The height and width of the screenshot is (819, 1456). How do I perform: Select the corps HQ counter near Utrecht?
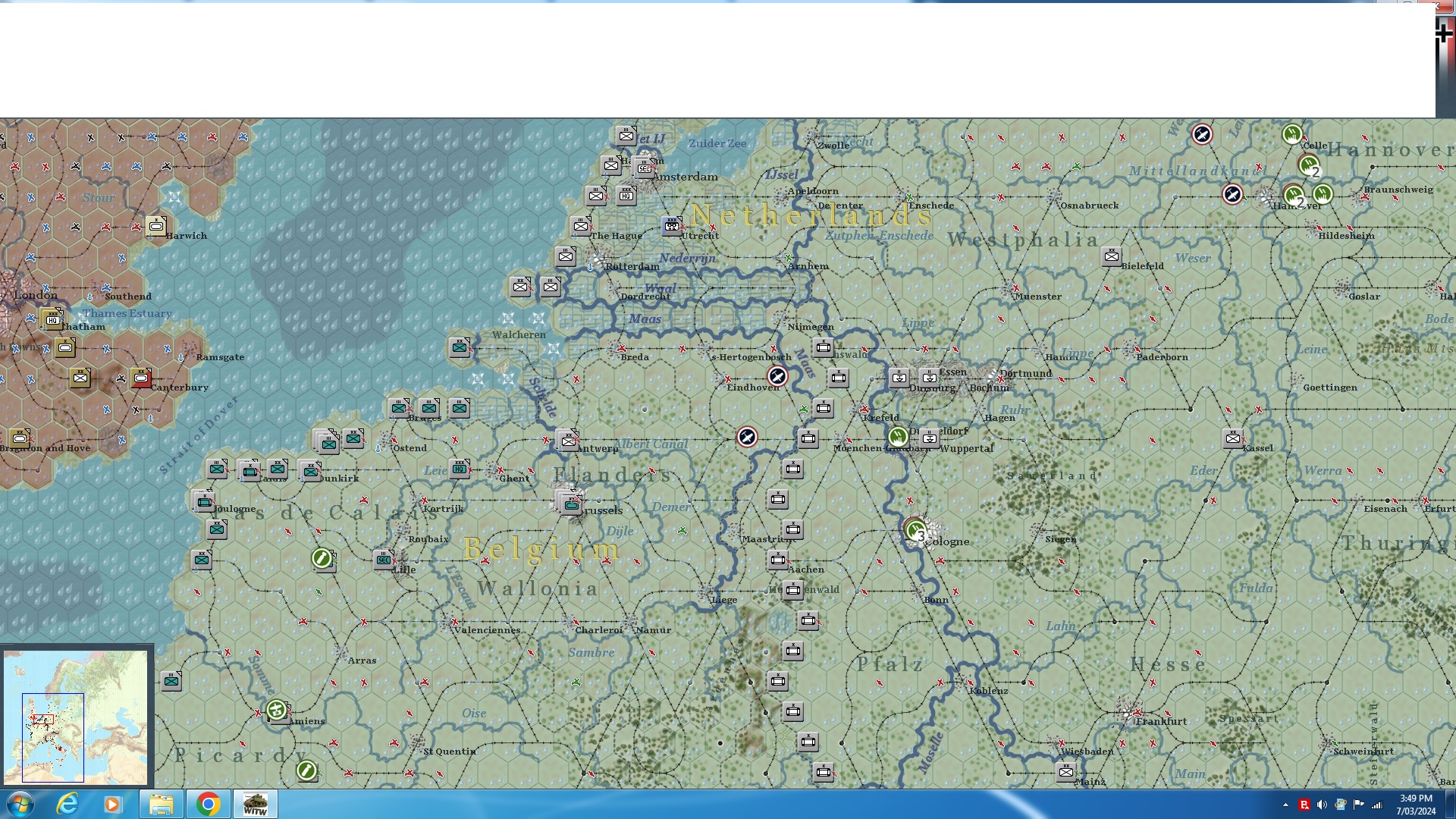[672, 225]
